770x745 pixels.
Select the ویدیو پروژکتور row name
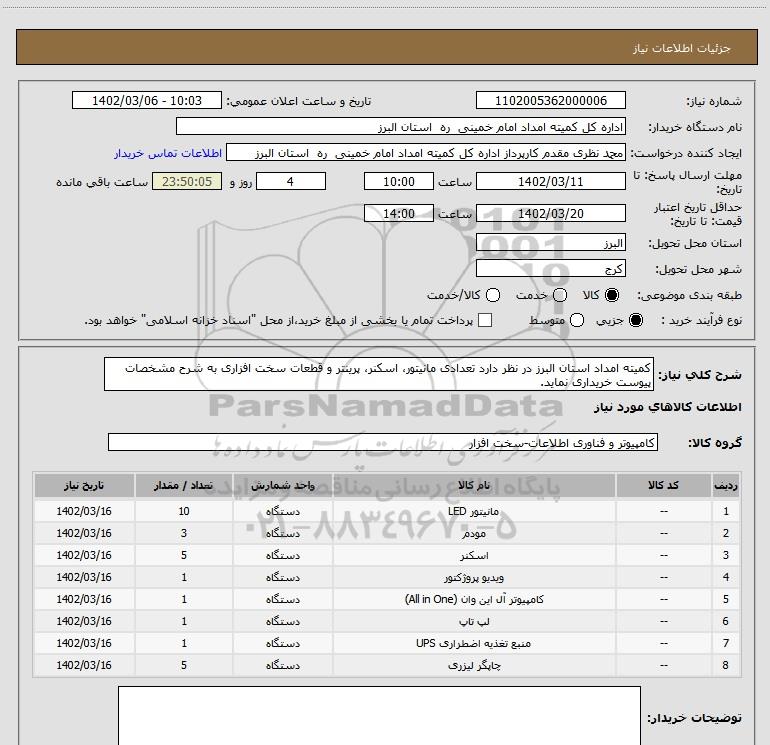tap(474, 578)
